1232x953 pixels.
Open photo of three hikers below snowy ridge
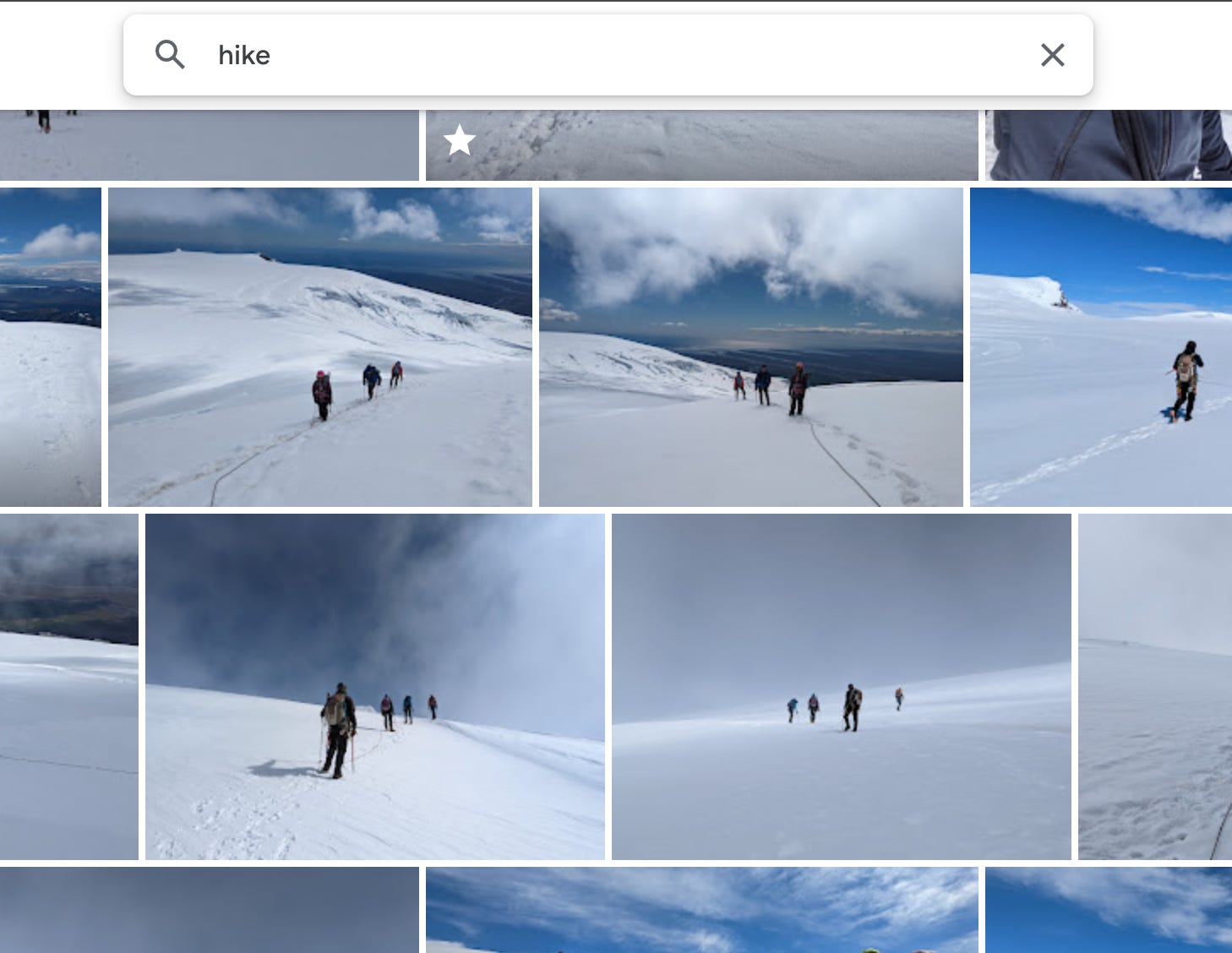click(x=320, y=347)
